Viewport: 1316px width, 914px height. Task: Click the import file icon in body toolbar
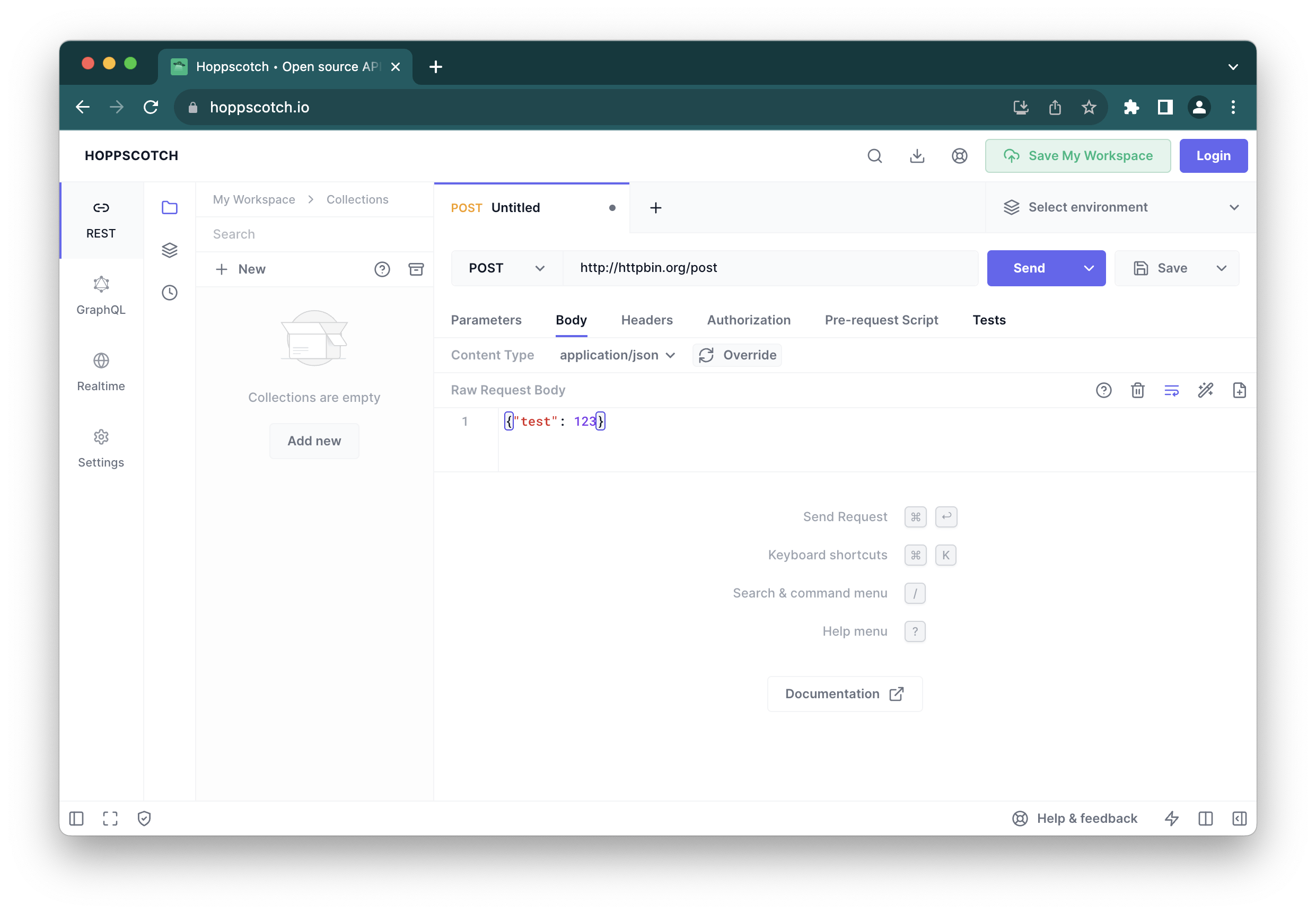[1239, 390]
